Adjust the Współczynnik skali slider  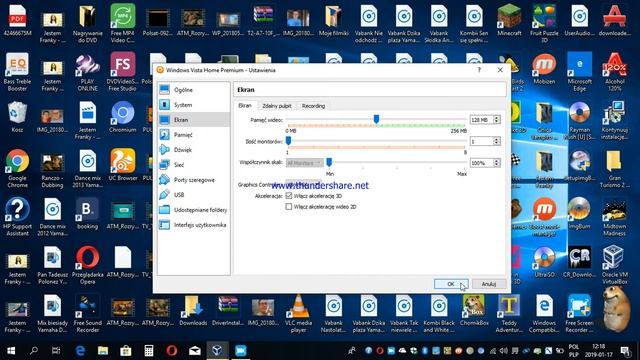[x=329, y=162]
